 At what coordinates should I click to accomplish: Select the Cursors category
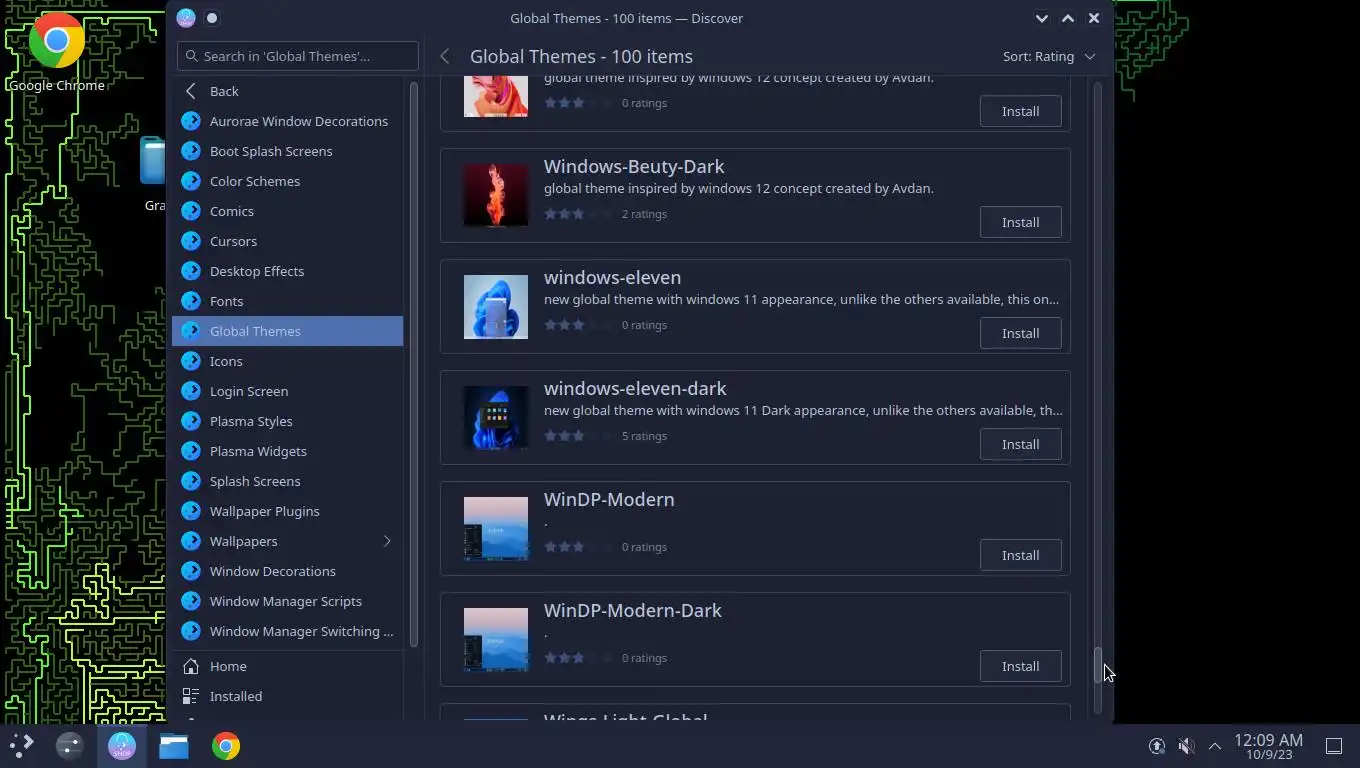point(288,241)
